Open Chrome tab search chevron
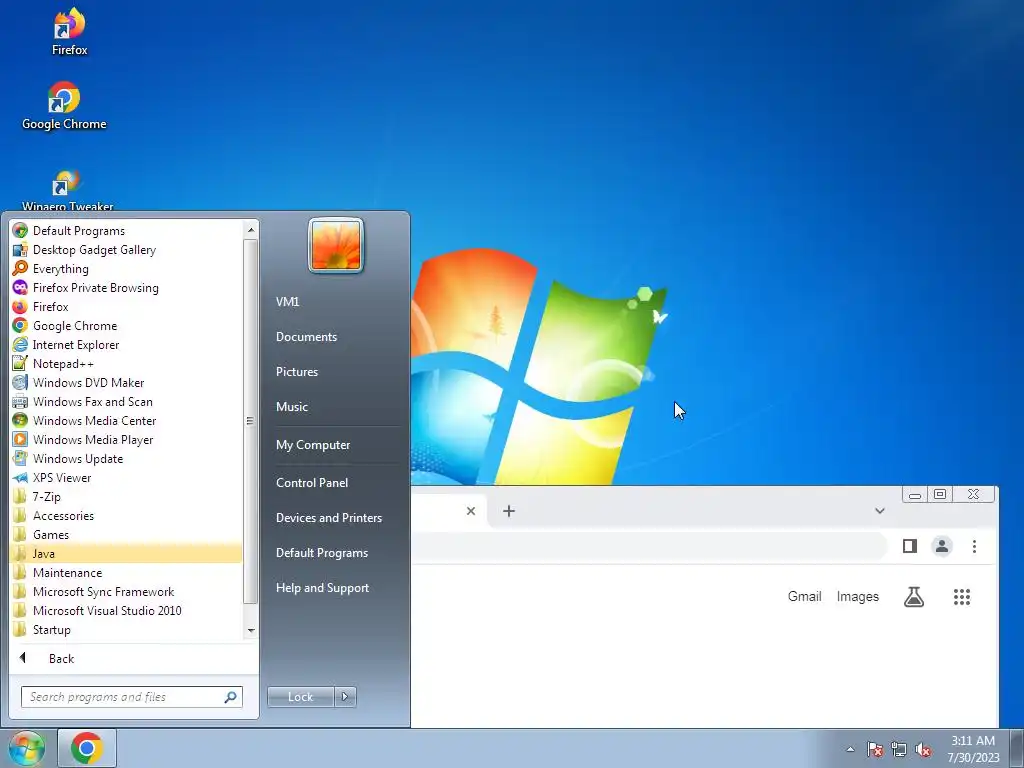 pyautogui.click(x=880, y=511)
